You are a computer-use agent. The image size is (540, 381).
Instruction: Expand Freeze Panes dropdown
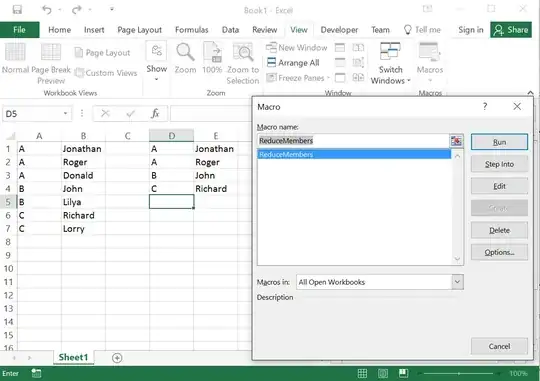pyautogui.click(x=298, y=78)
